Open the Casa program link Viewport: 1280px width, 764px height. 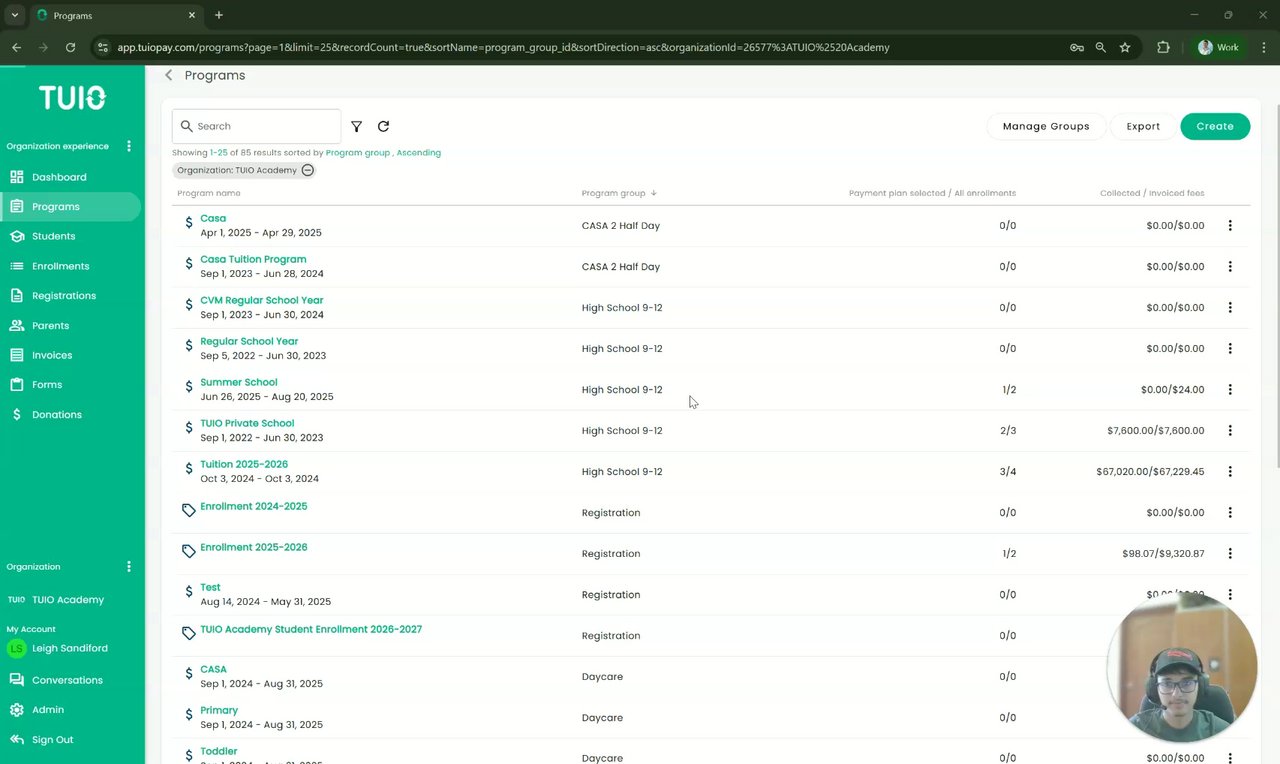[x=213, y=218]
